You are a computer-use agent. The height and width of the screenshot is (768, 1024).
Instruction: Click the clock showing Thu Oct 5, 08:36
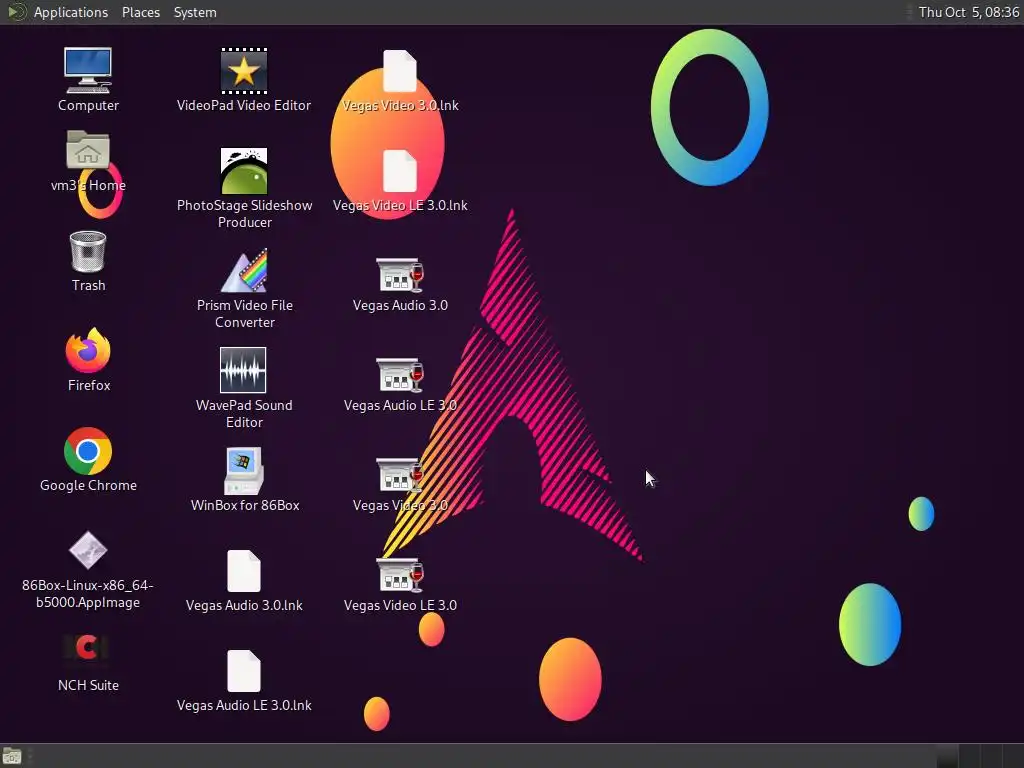coord(968,12)
